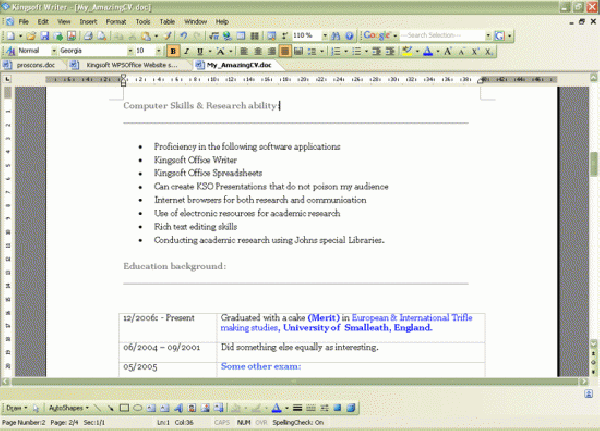The width and height of the screenshot is (600, 431).
Task: Toggle numbered list formatting
Action: [336, 51]
